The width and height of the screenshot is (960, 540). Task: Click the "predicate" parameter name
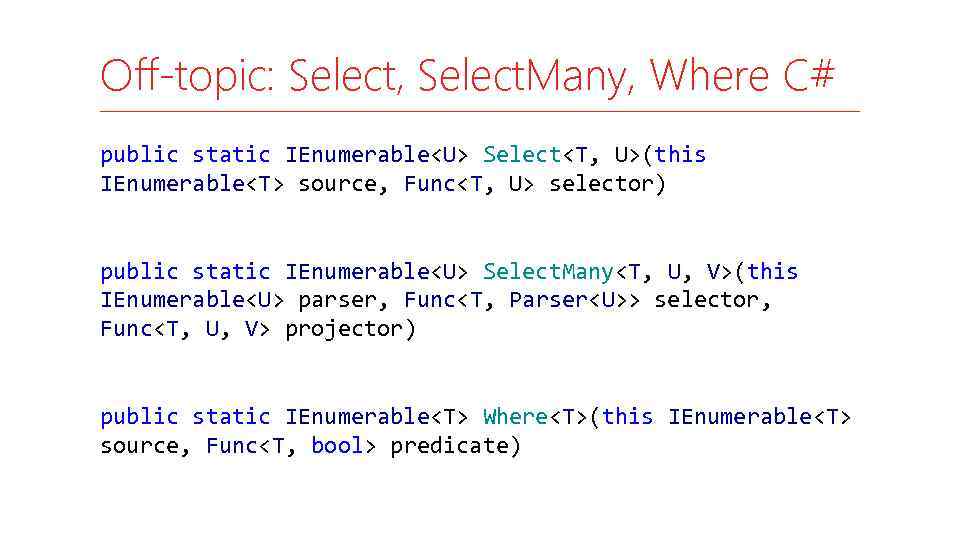pyautogui.click(x=455, y=446)
